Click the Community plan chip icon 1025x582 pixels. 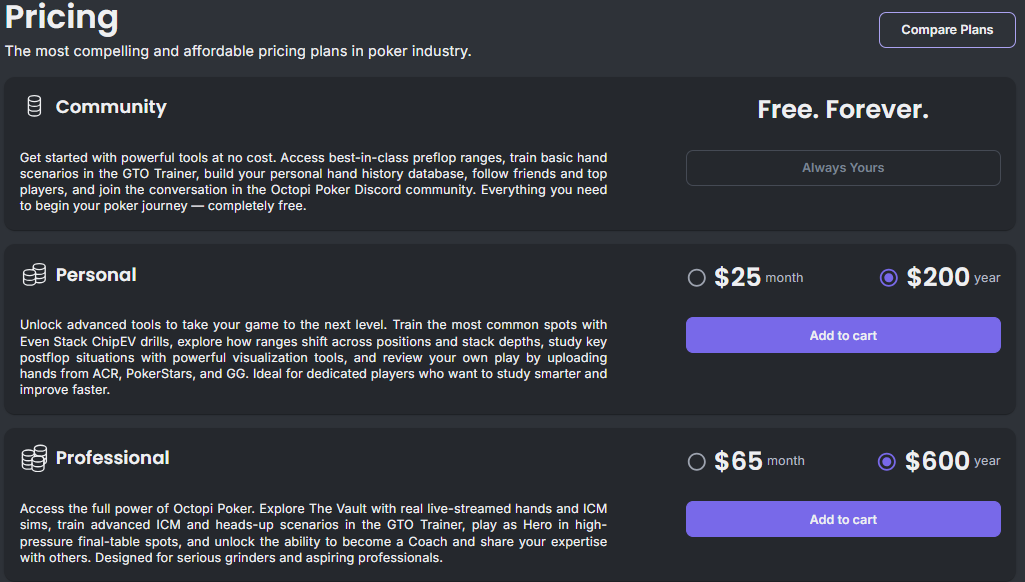point(34,106)
